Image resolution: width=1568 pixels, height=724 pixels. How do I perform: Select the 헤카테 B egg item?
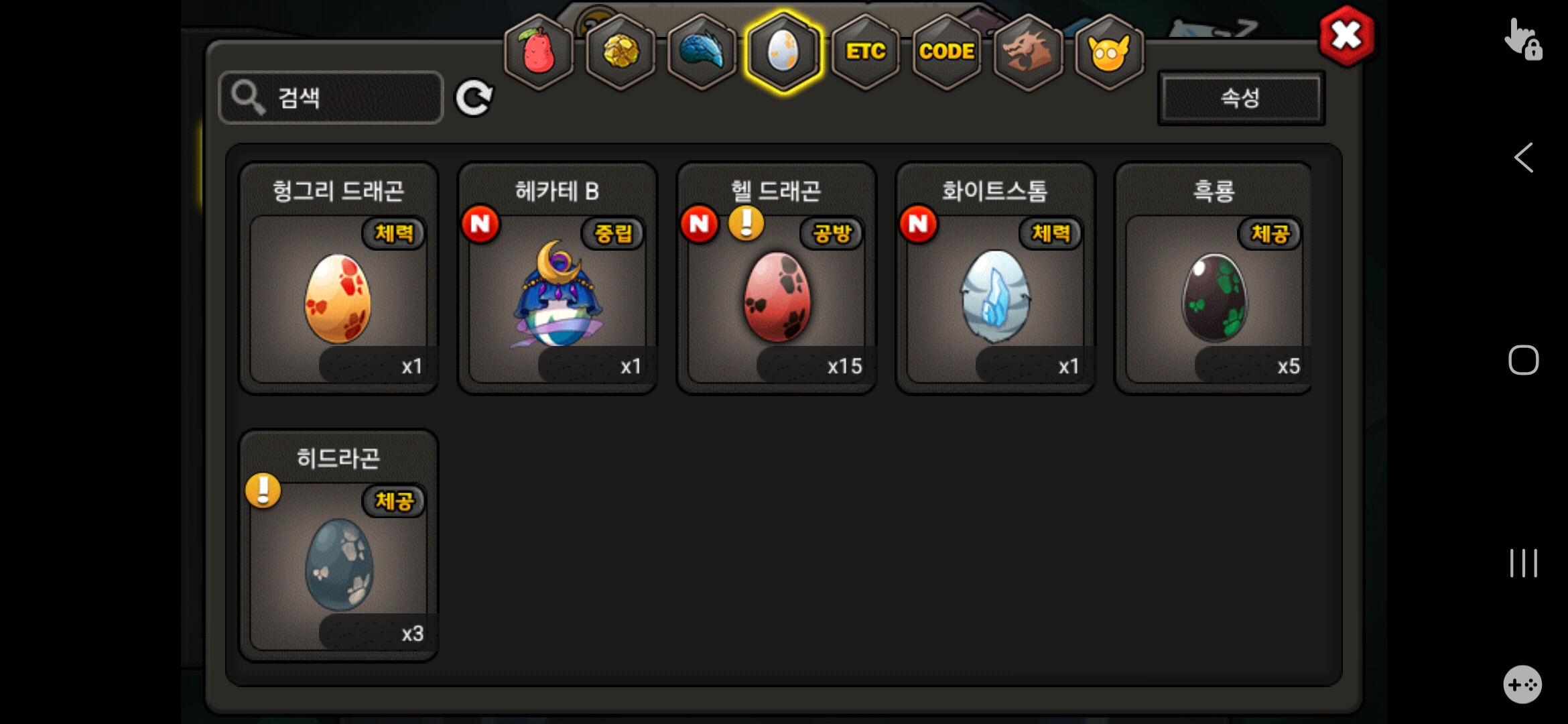[558, 278]
